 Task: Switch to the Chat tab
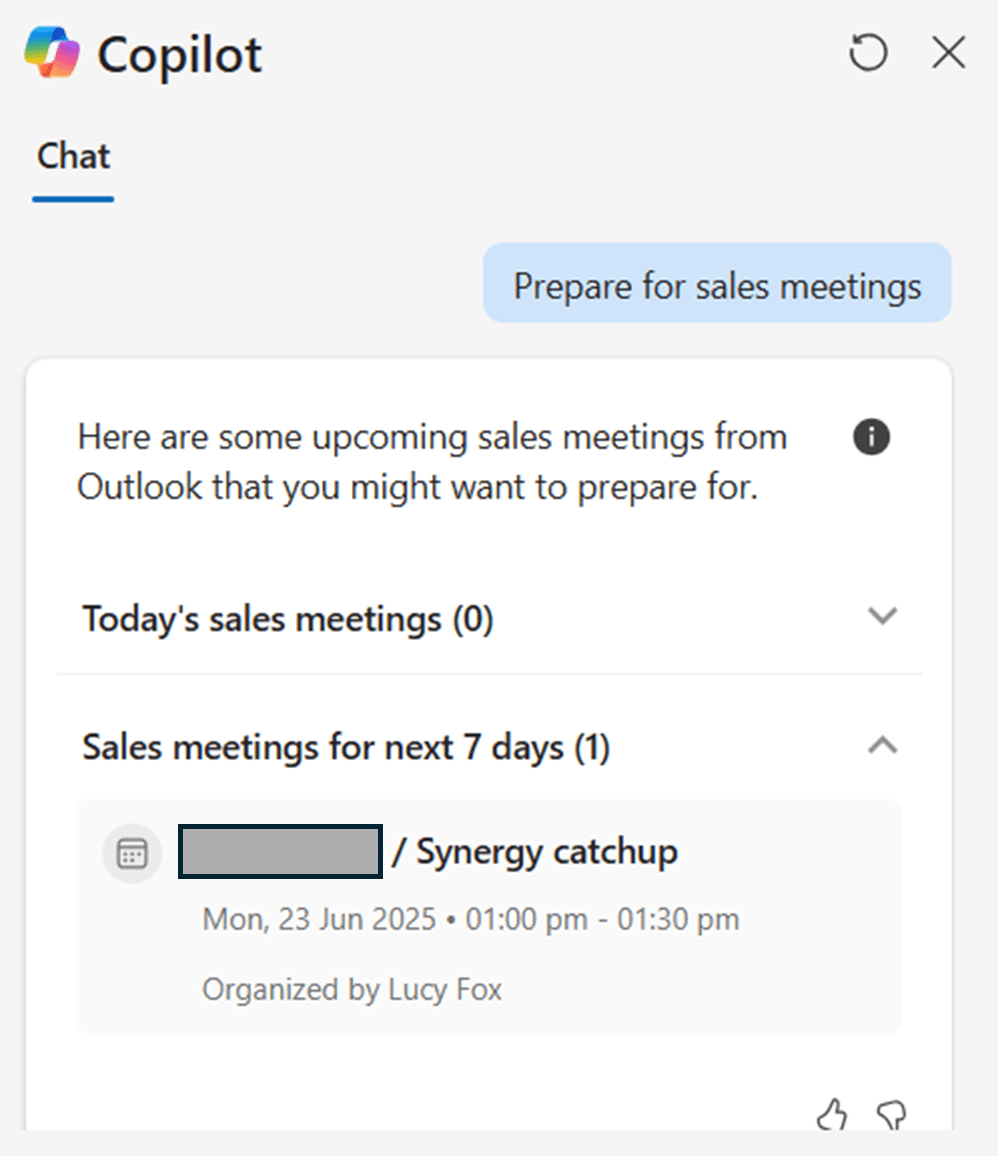click(73, 156)
